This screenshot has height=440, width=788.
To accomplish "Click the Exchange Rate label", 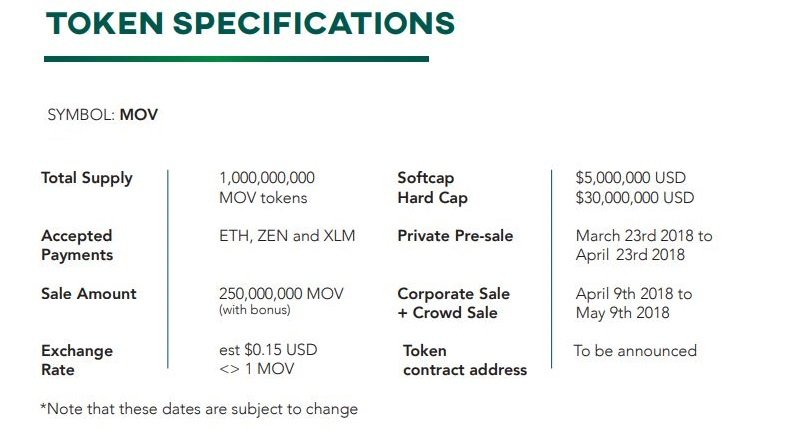I will 77,360.
